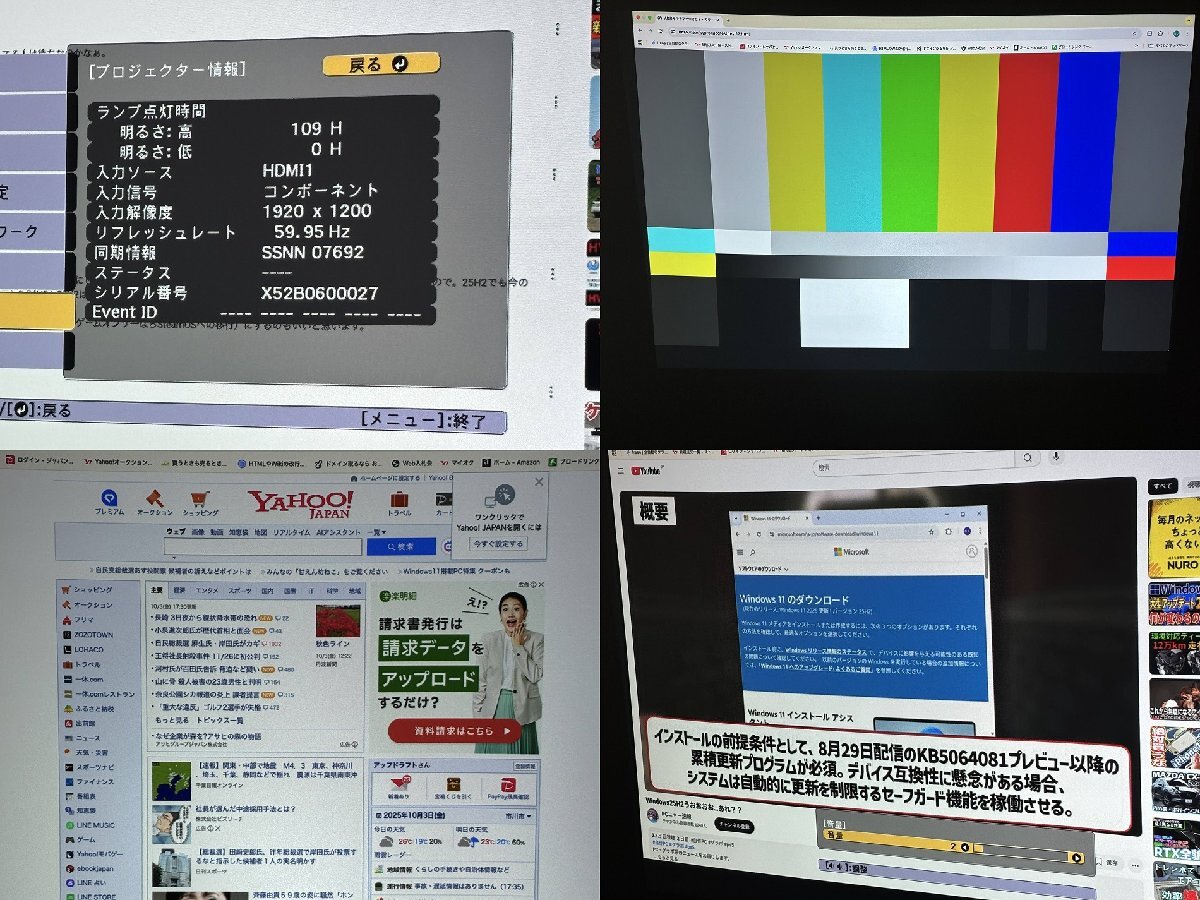Open the トラベル suitcase icon in Yahoo header
Screen dimensions: 1200x900
pyautogui.click(x=399, y=503)
